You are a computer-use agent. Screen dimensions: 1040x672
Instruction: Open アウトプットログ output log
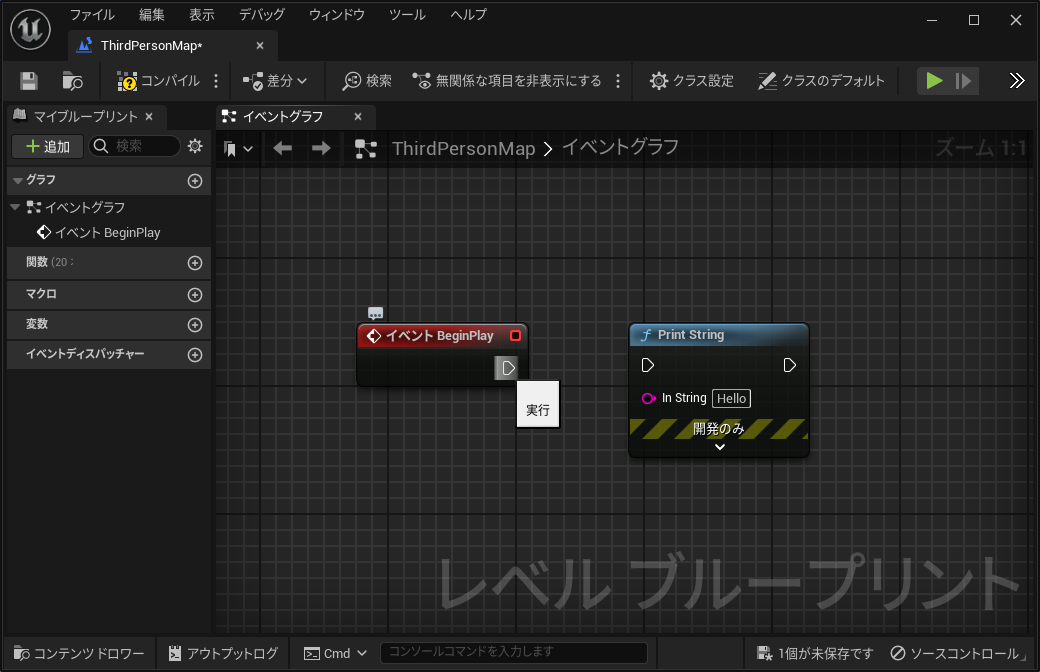[x=223, y=653]
